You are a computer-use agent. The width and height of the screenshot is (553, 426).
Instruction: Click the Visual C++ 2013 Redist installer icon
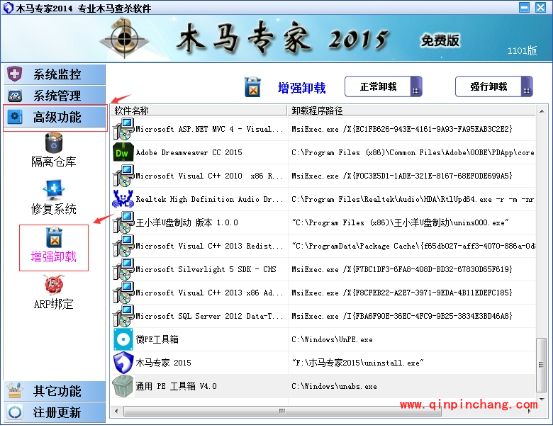pos(123,245)
